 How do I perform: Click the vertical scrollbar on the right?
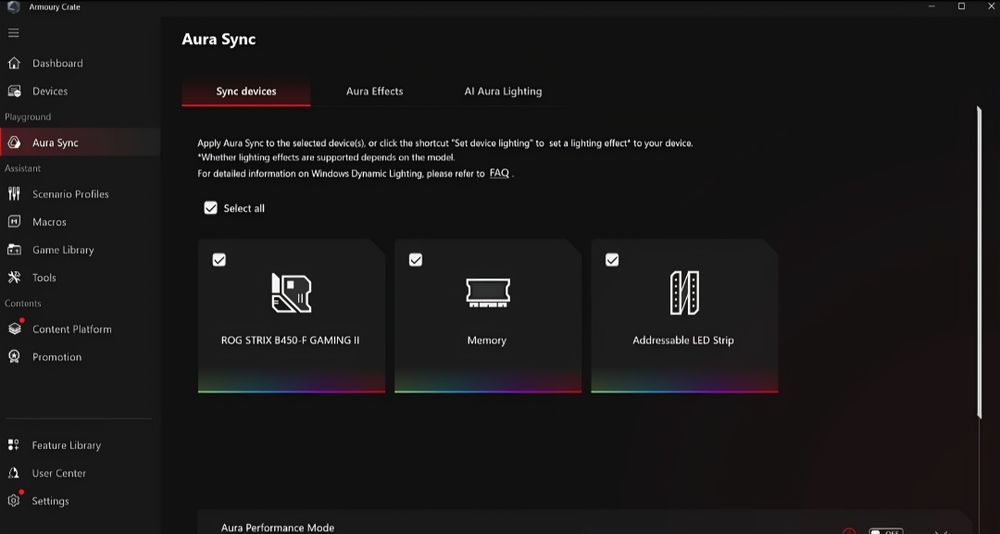click(979, 262)
